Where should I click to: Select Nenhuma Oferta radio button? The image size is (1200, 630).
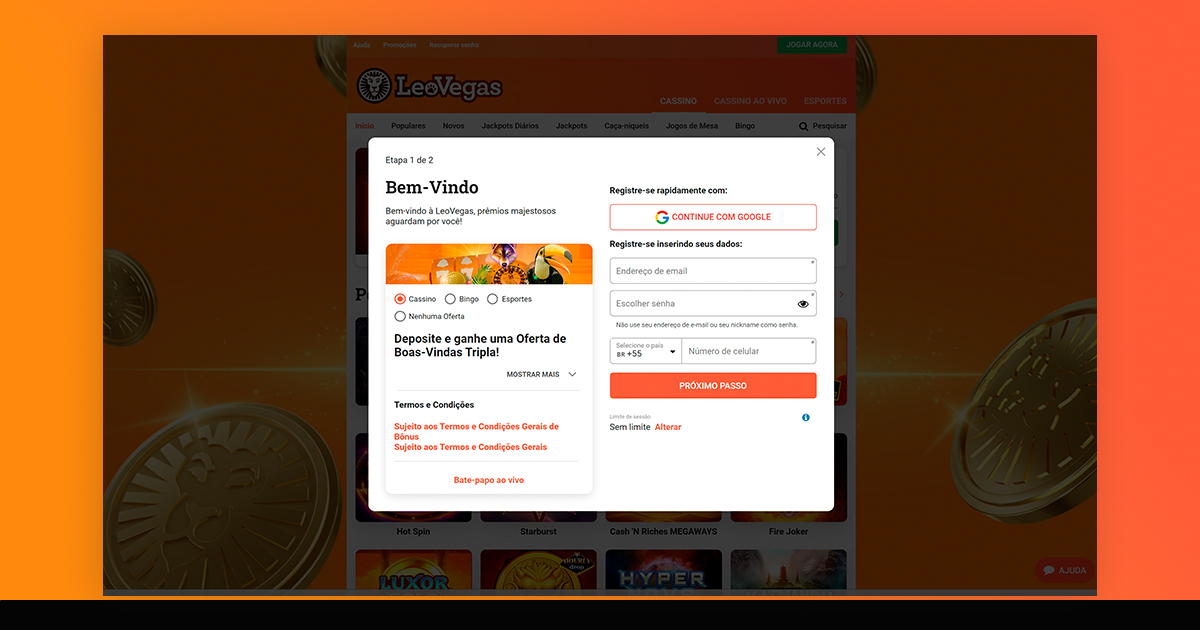(400, 316)
